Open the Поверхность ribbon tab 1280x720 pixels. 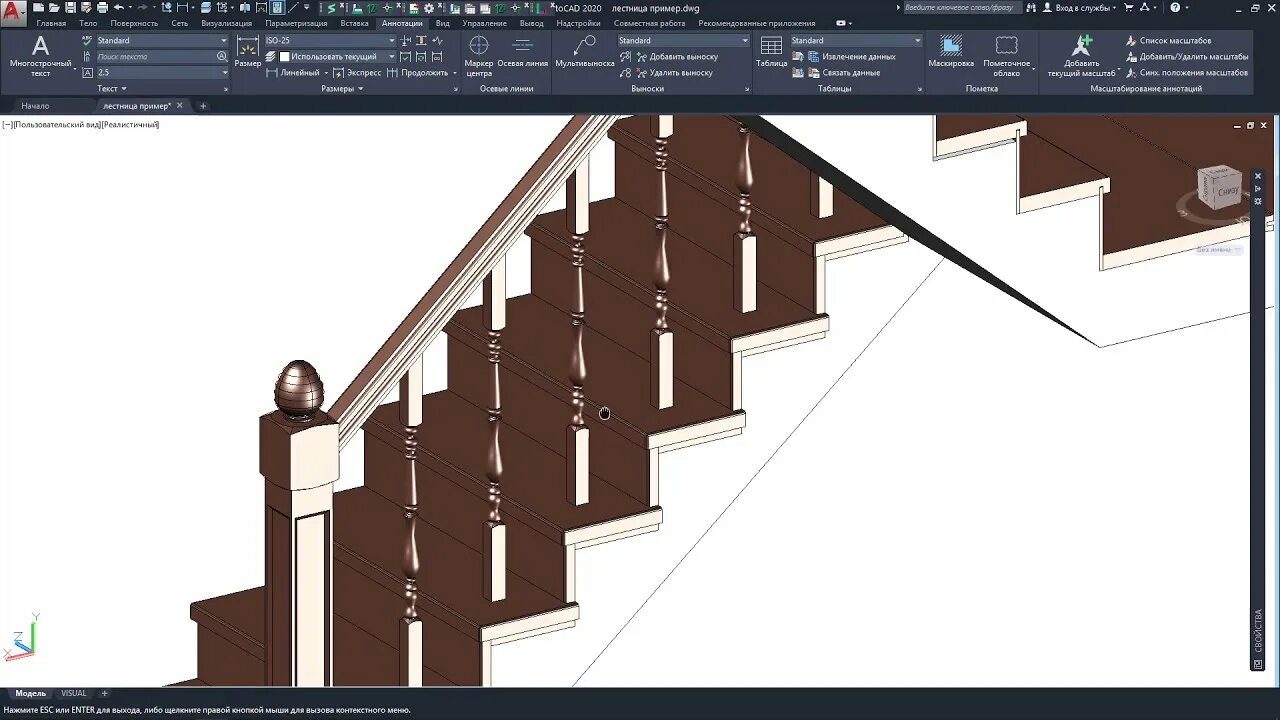tap(134, 23)
